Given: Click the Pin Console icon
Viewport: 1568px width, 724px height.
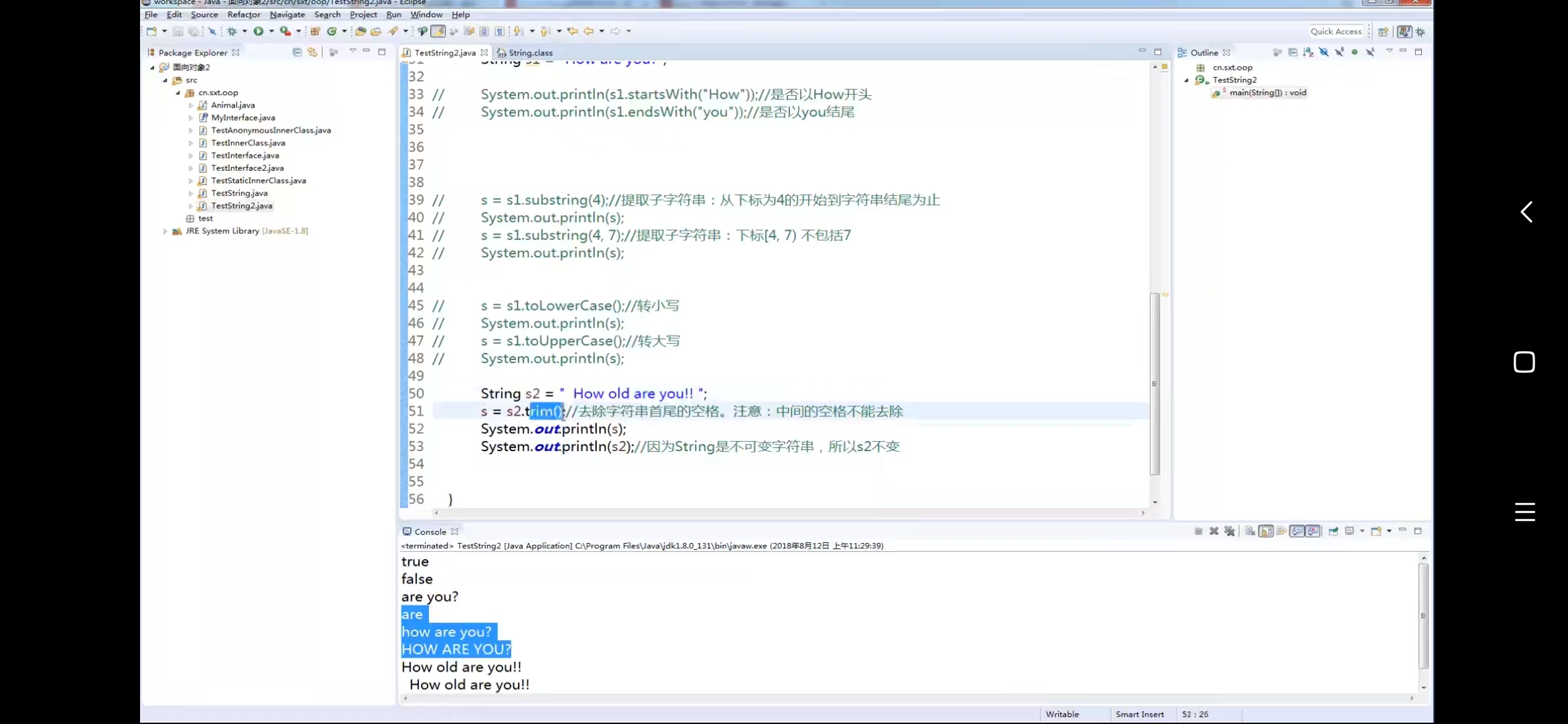Looking at the screenshot, I should (1333, 531).
